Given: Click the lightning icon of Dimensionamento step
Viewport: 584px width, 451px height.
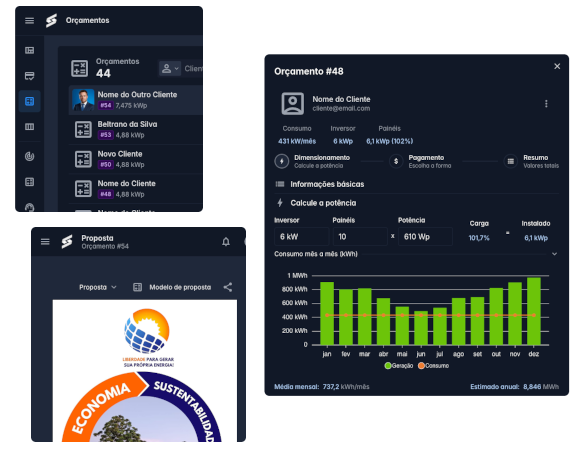Looking at the screenshot, I should [x=282, y=161].
